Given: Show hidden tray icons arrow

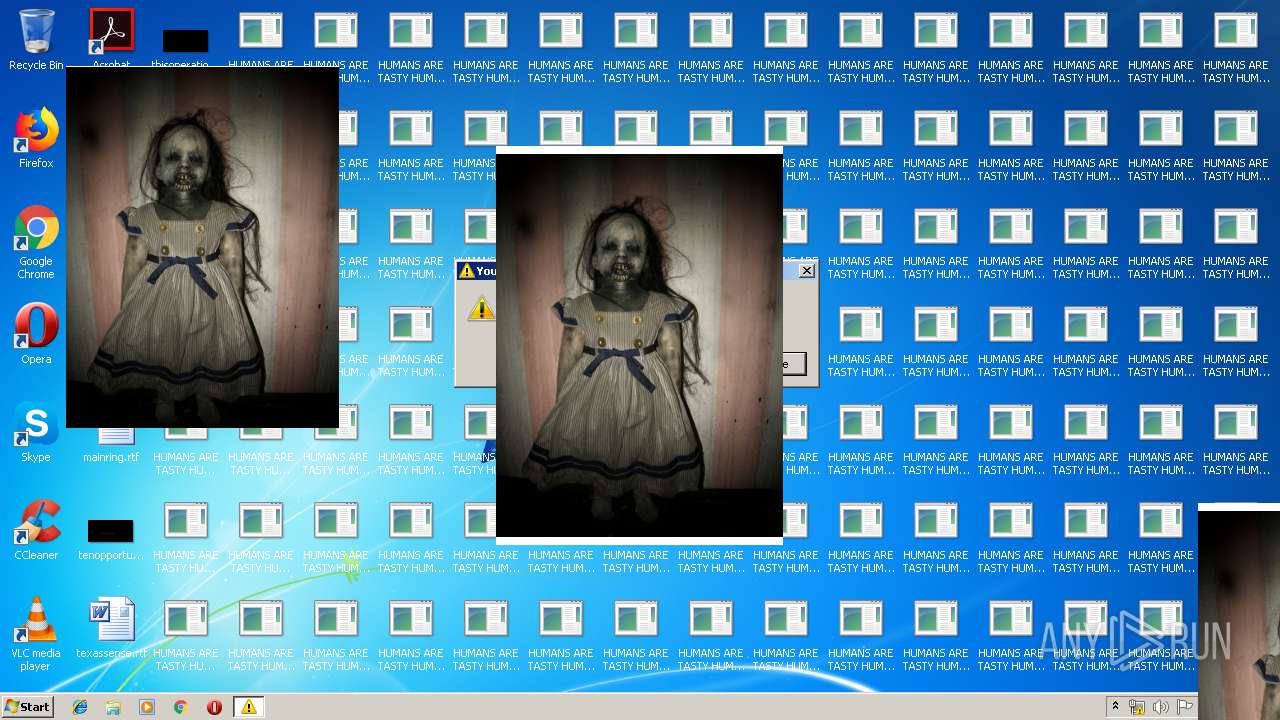Looking at the screenshot, I should tap(1115, 707).
